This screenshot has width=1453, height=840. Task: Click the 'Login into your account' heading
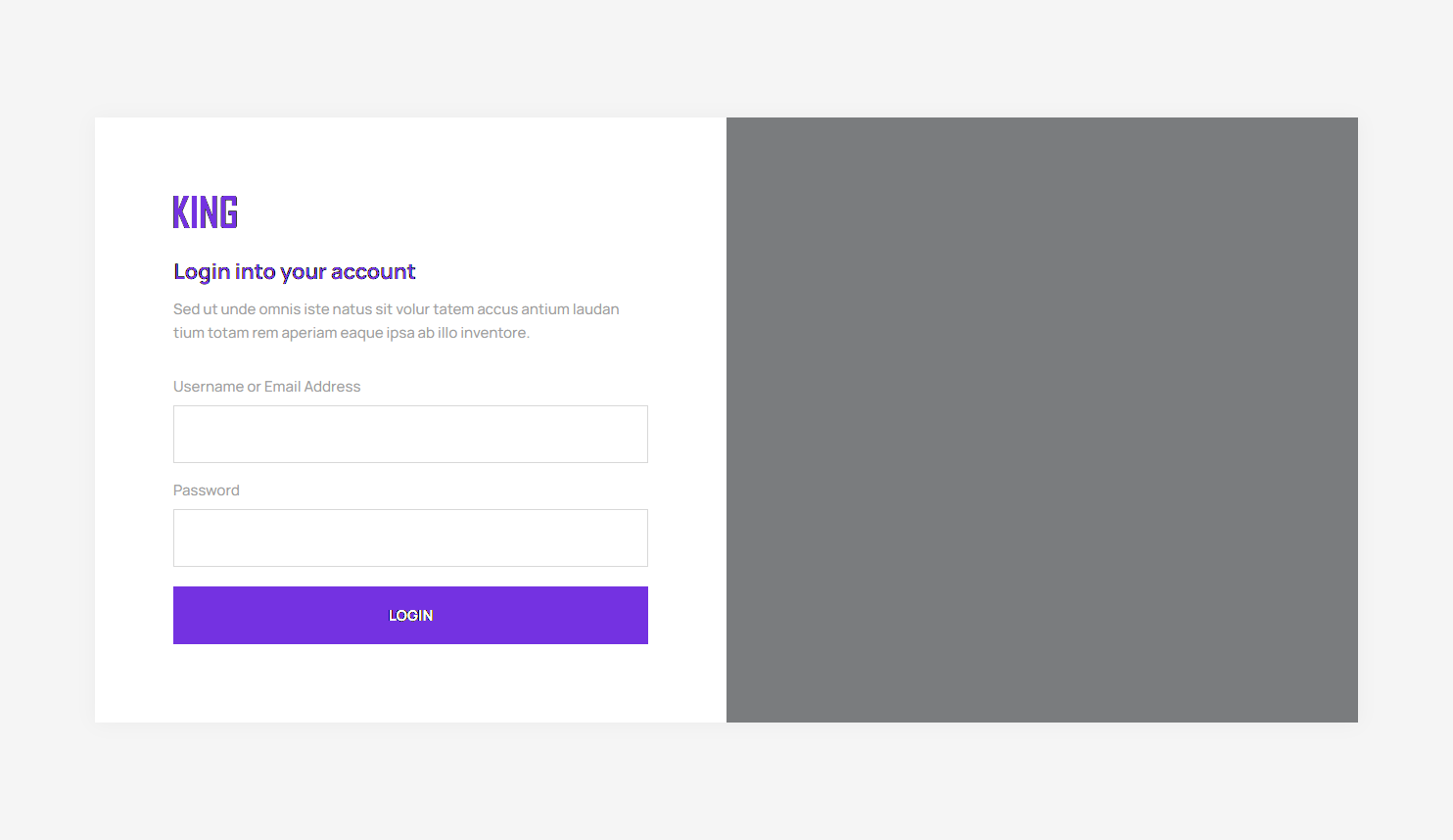pos(294,271)
